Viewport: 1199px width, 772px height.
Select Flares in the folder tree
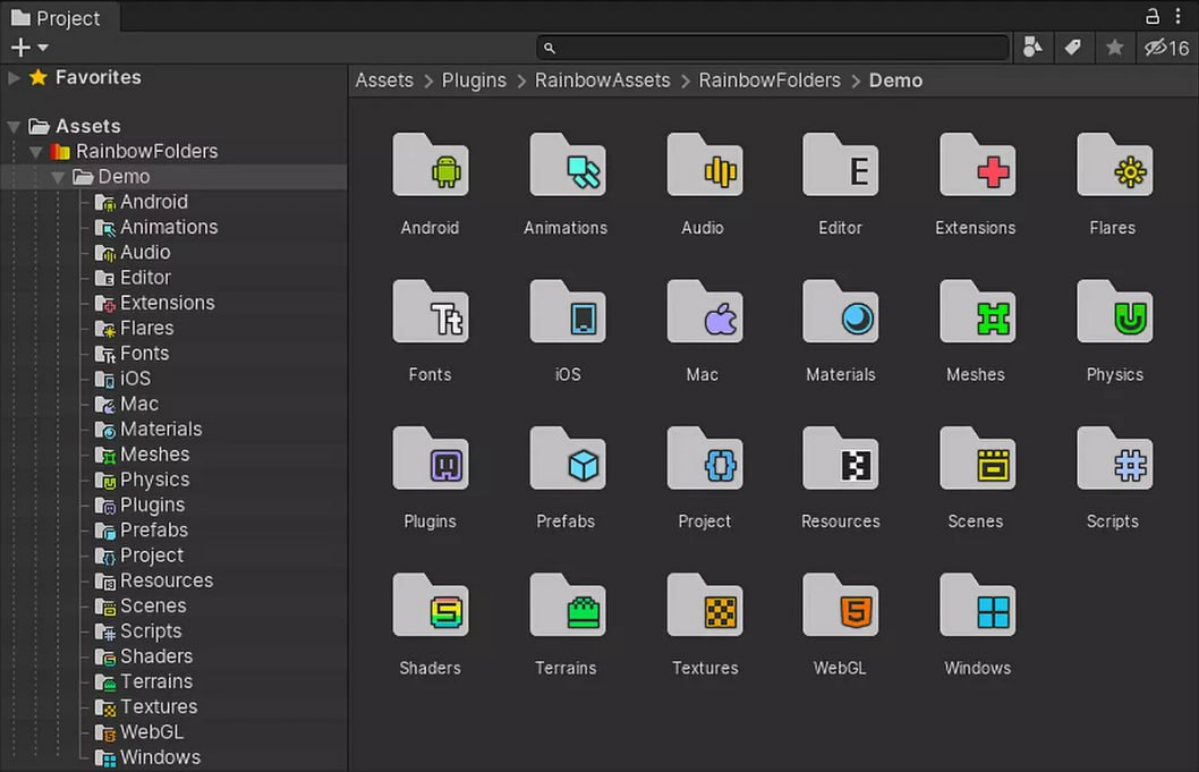pyautogui.click(x=147, y=328)
